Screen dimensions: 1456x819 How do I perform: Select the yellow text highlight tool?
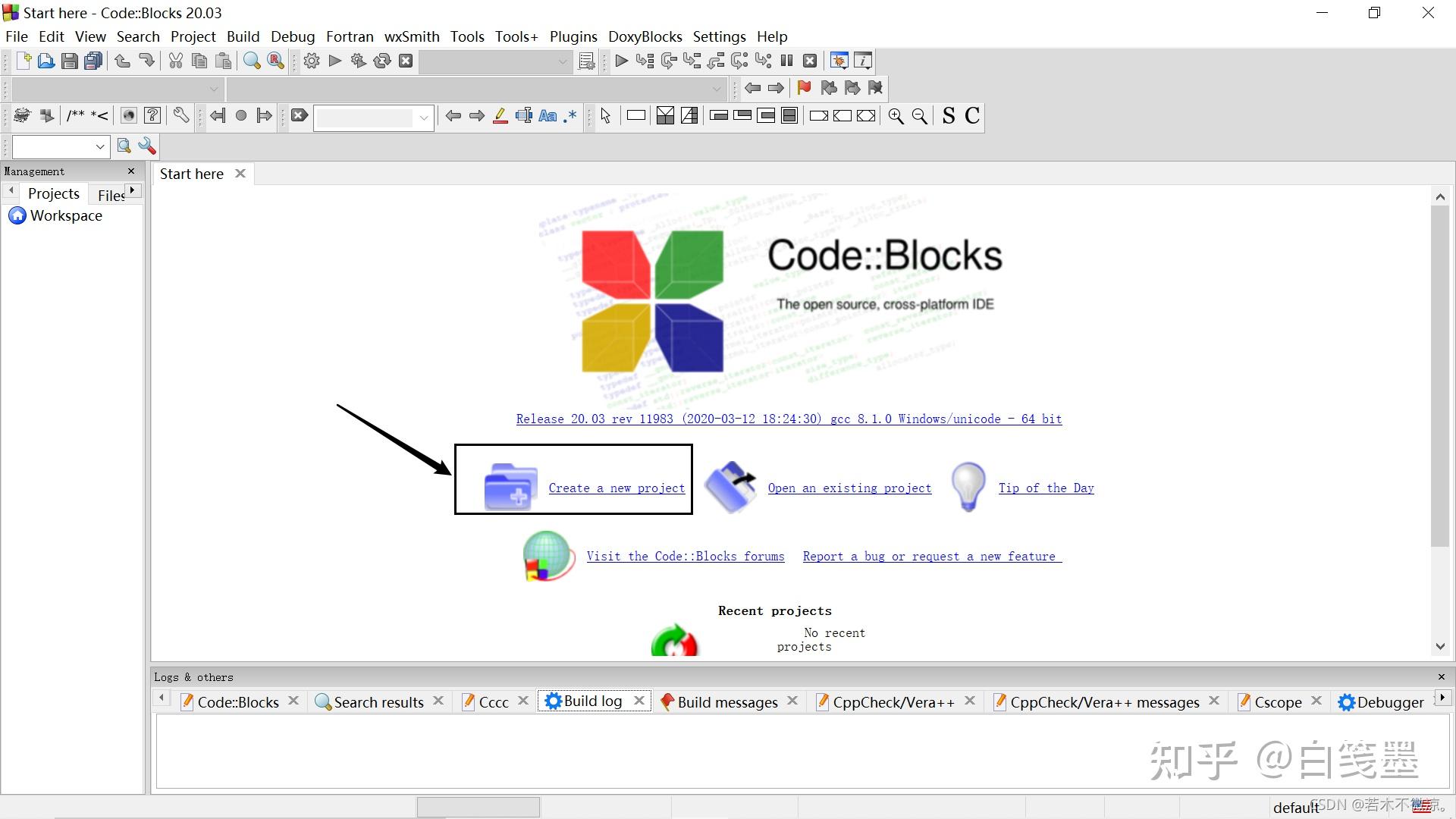[x=500, y=116]
